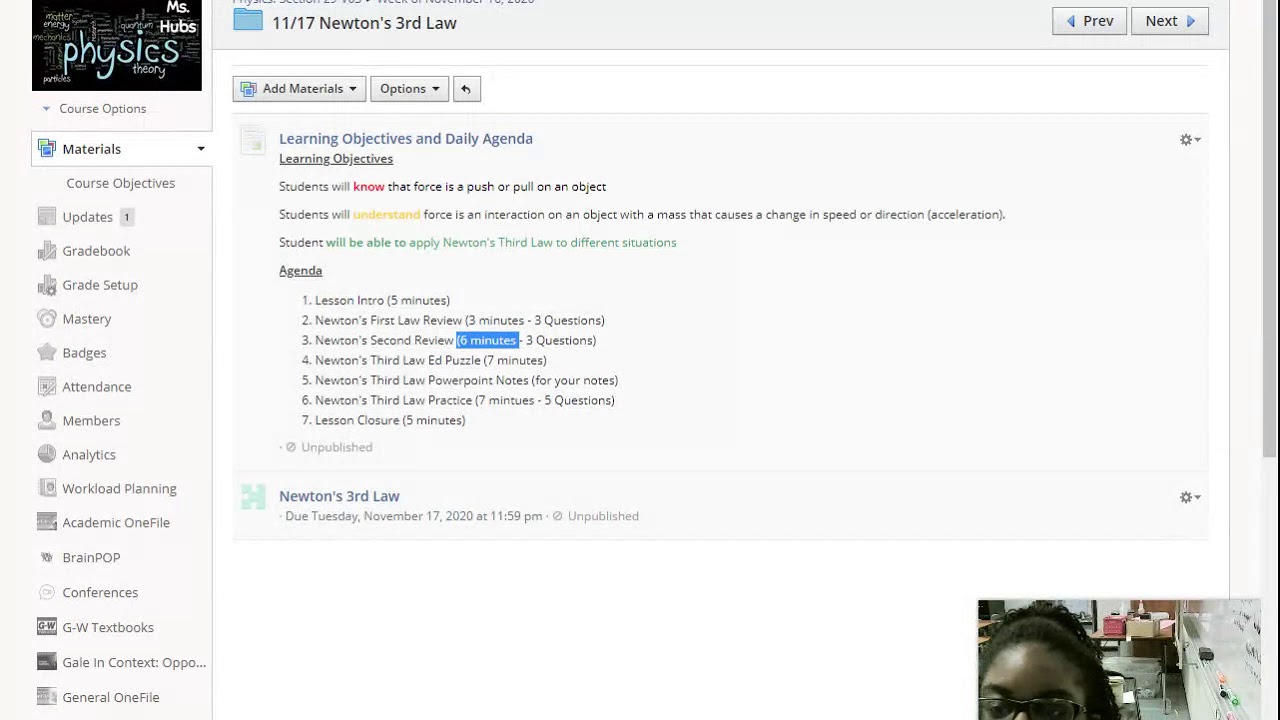
Task: Click the puzzle icon beside Newton's 3rd Law
Action: click(x=253, y=497)
